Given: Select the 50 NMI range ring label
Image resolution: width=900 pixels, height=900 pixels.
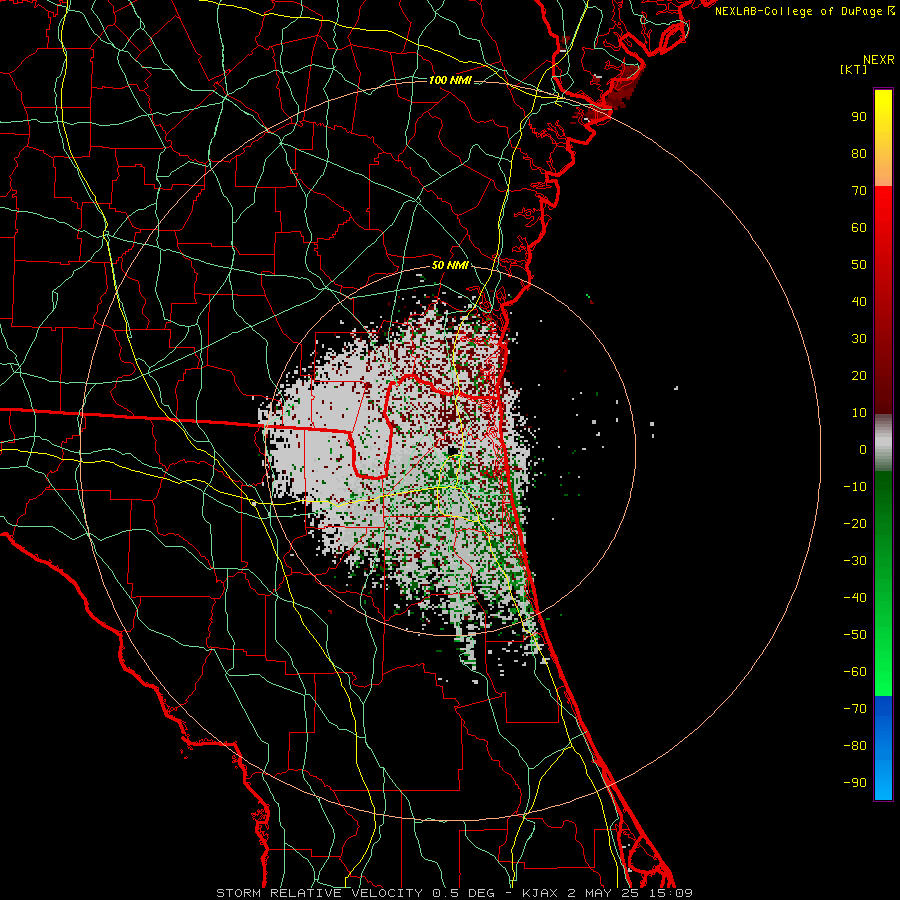Looking at the screenshot, I should point(450,265).
